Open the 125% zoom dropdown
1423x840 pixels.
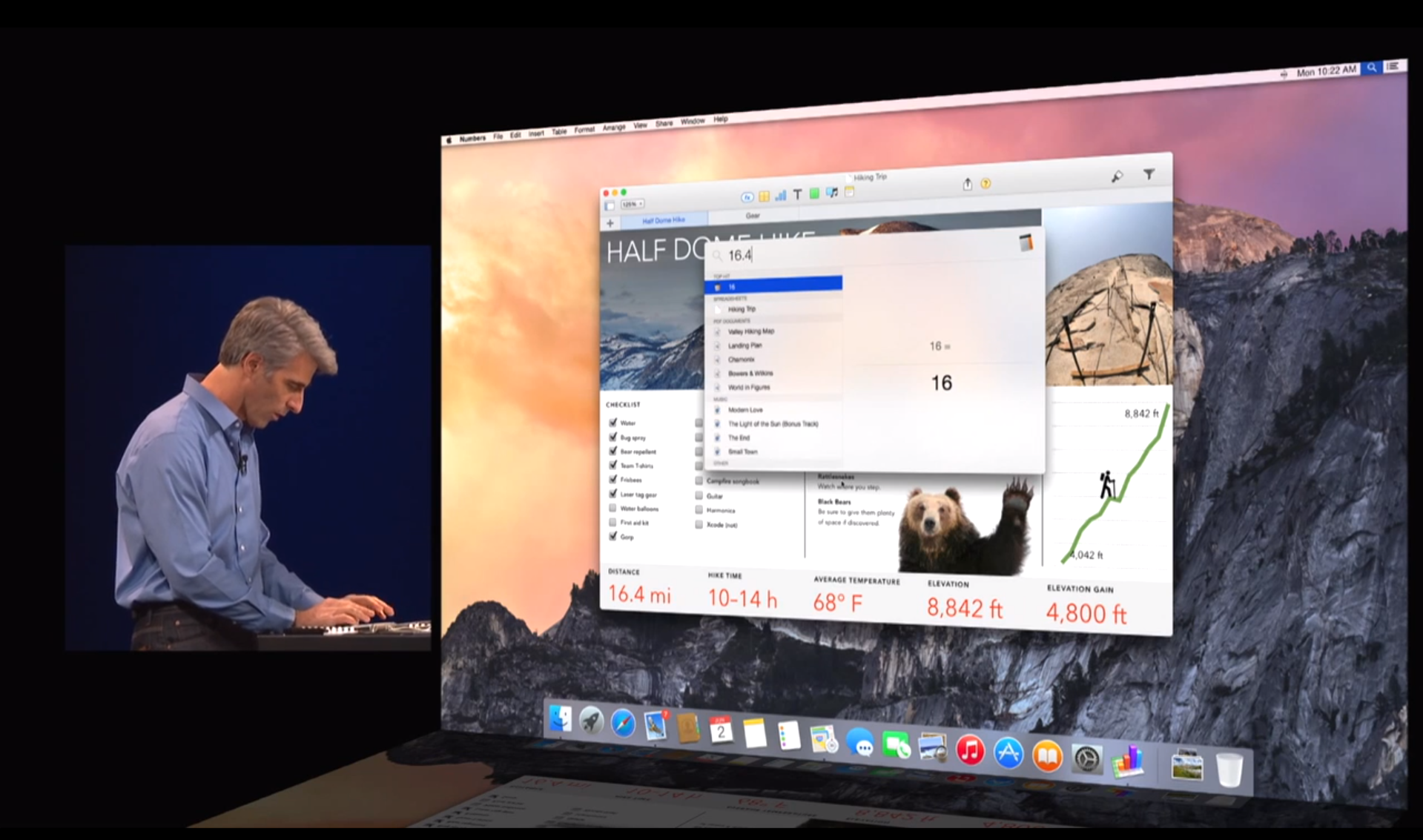pos(633,204)
